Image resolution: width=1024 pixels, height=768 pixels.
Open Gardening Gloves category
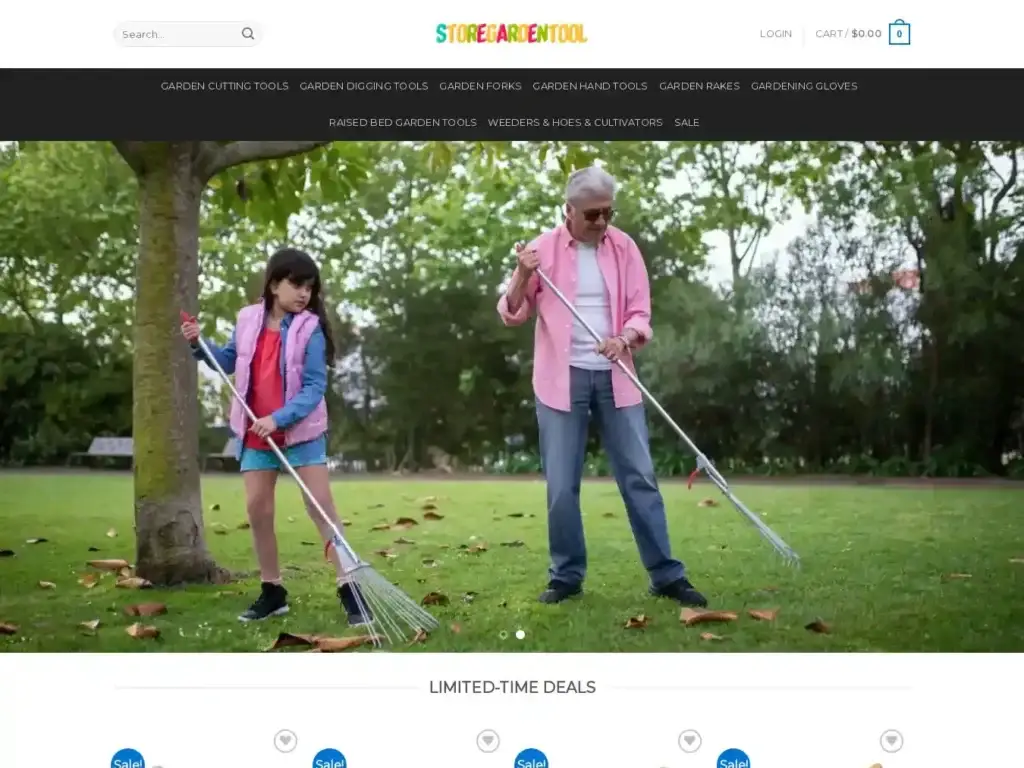pos(804,86)
